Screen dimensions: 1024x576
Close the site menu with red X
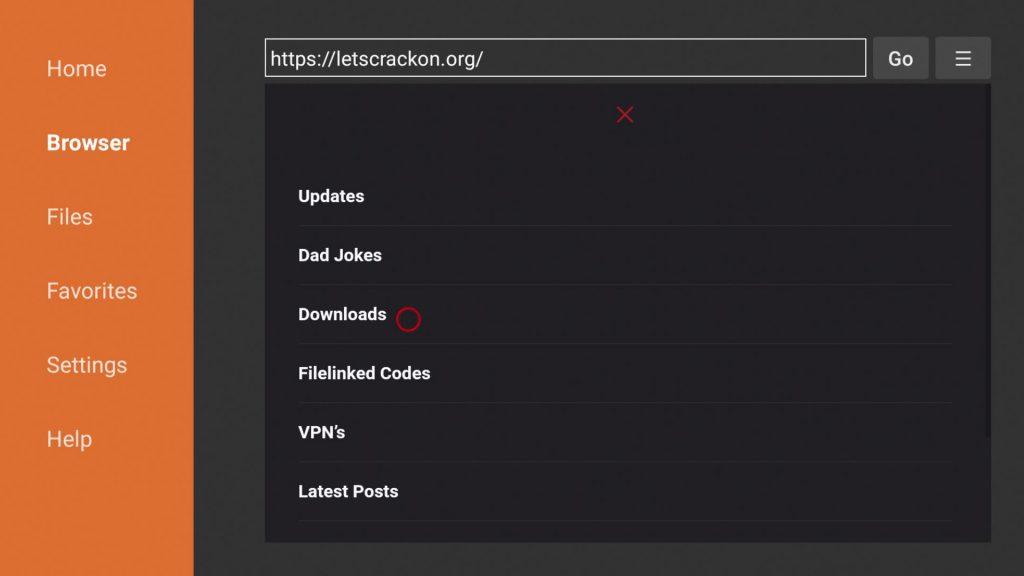625,115
